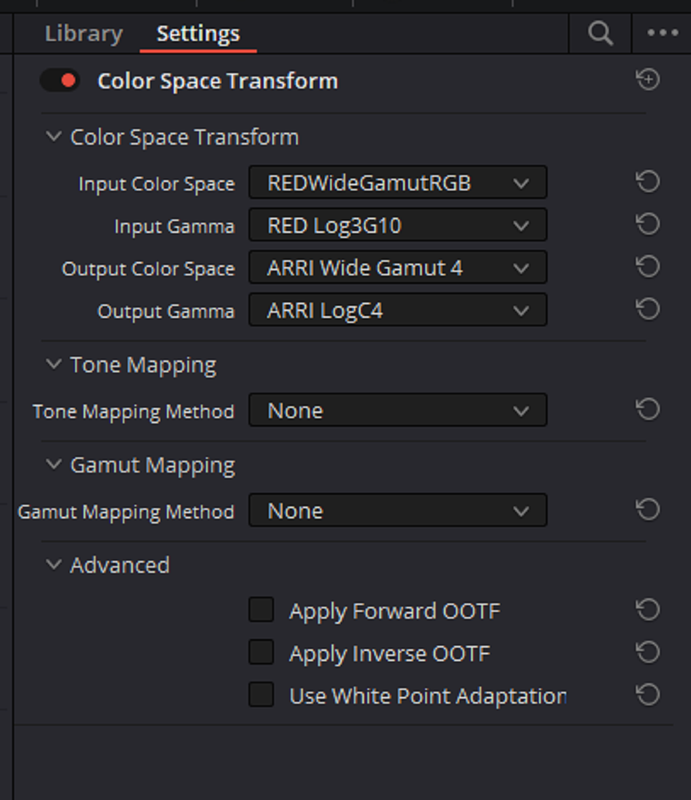
Task: Collapse the Advanced section
Action: [x=54, y=564]
